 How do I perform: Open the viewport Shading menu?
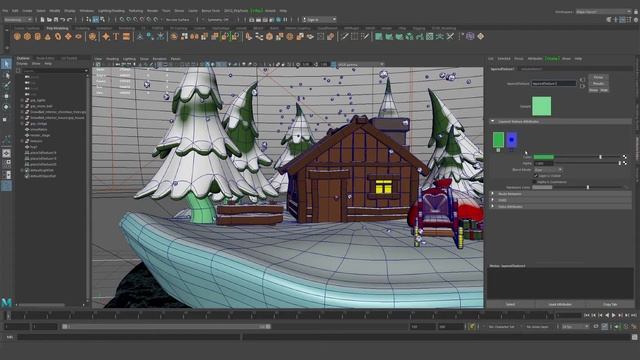click(x=112, y=59)
